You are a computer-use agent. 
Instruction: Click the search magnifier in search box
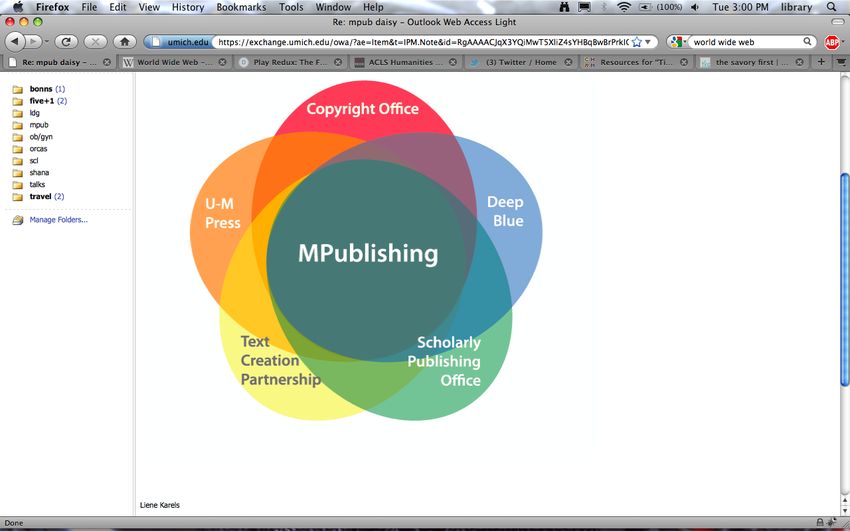pyautogui.click(x=807, y=42)
